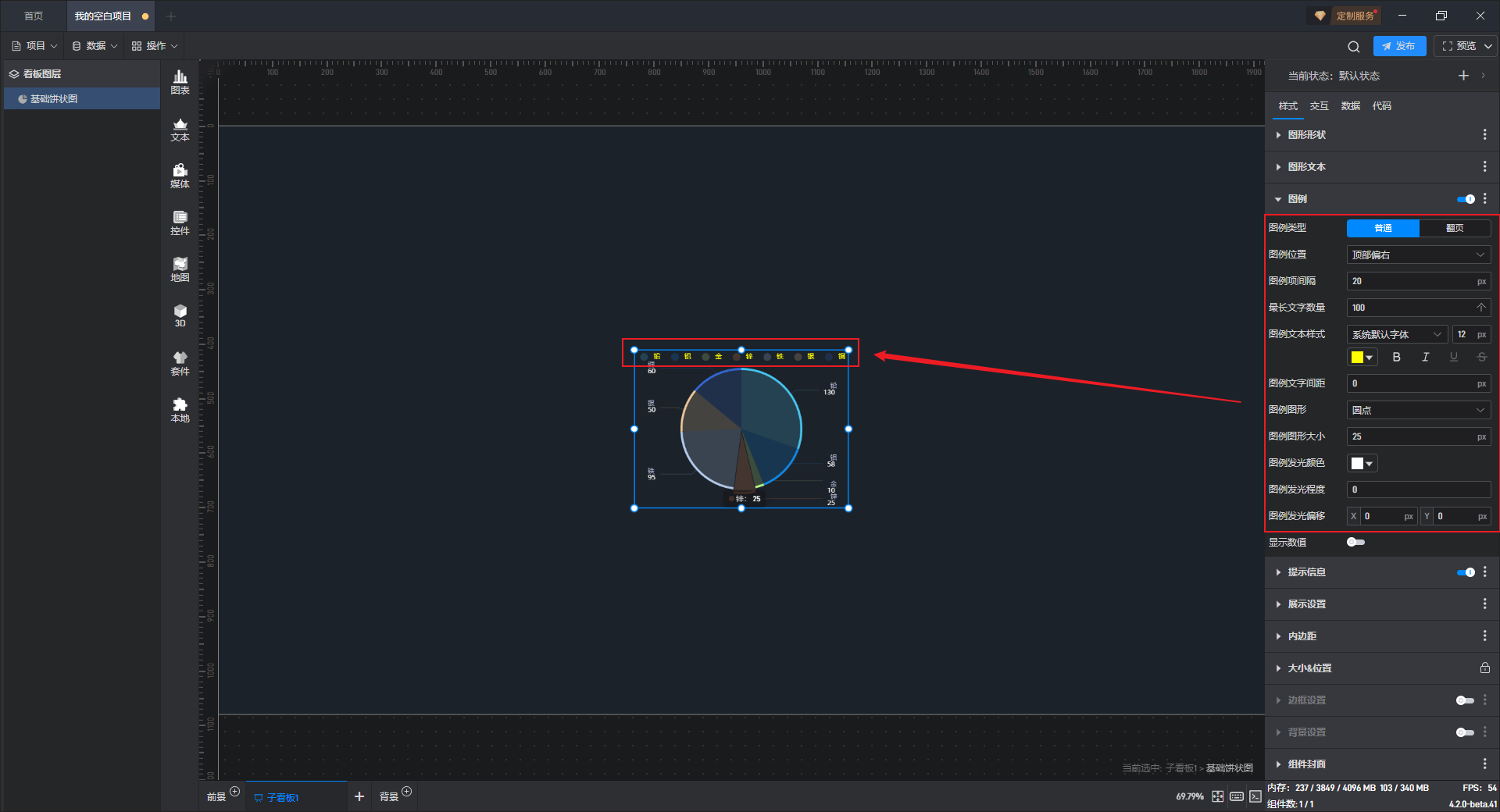Click the keyboard shortcuts icon in status bar

click(x=1237, y=796)
